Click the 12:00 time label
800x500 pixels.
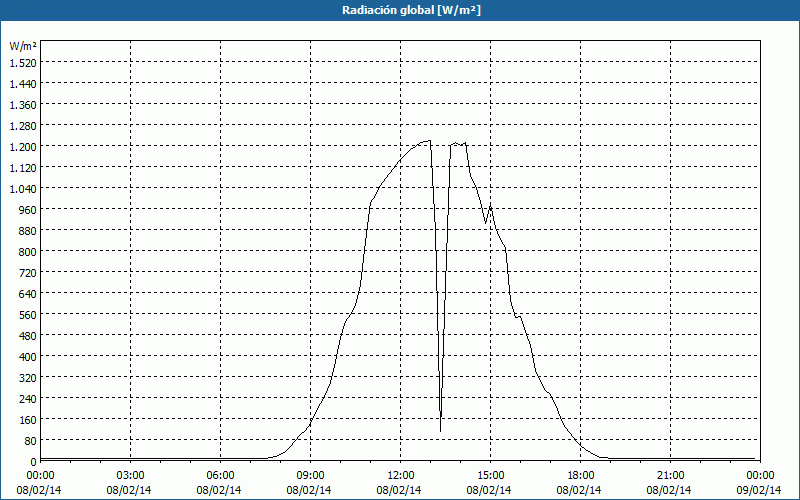tap(401, 476)
